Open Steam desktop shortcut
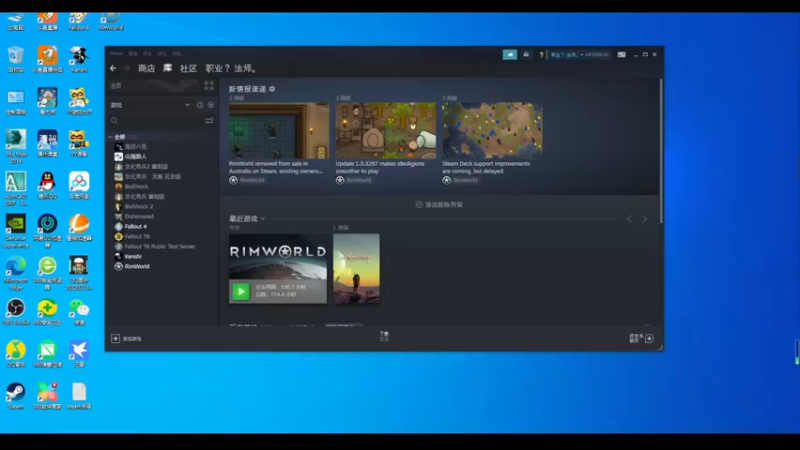This screenshot has height=450, width=800. click(16, 396)
